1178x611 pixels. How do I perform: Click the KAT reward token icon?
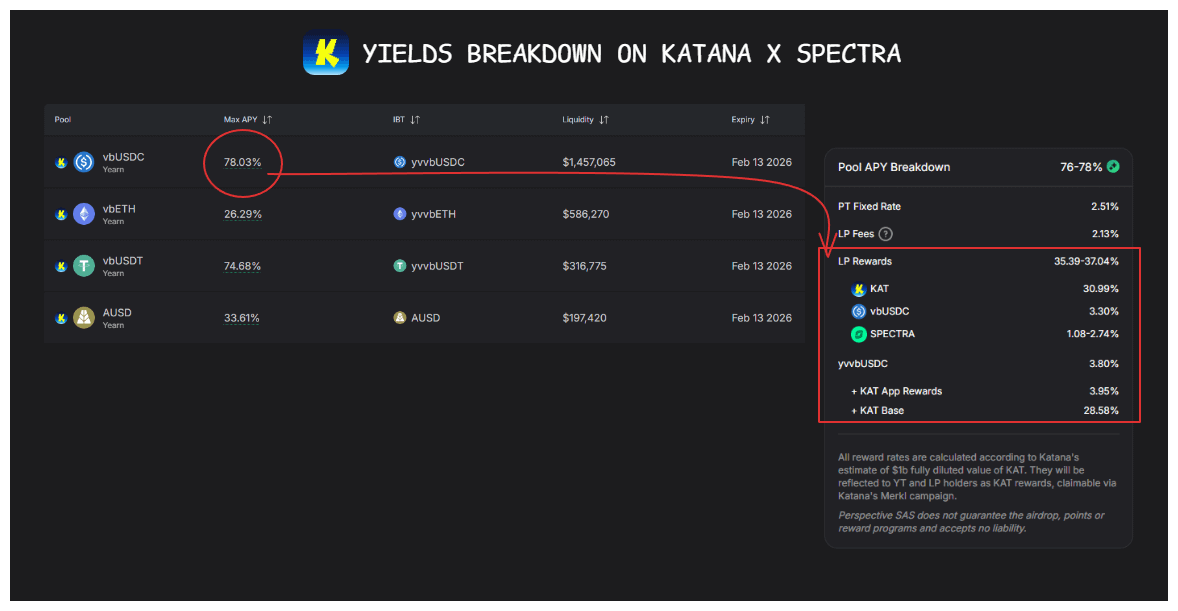pyautogui.click(x=859, y=289)
